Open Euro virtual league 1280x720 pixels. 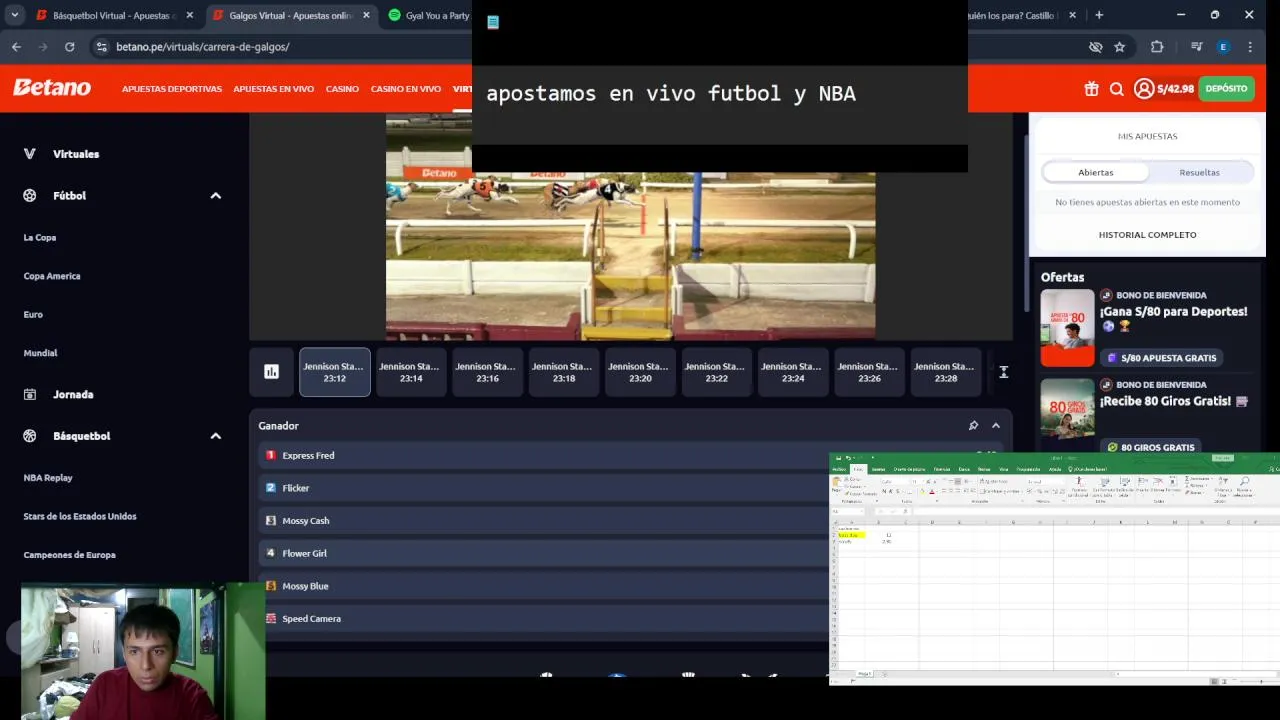(x=33, y=314)
